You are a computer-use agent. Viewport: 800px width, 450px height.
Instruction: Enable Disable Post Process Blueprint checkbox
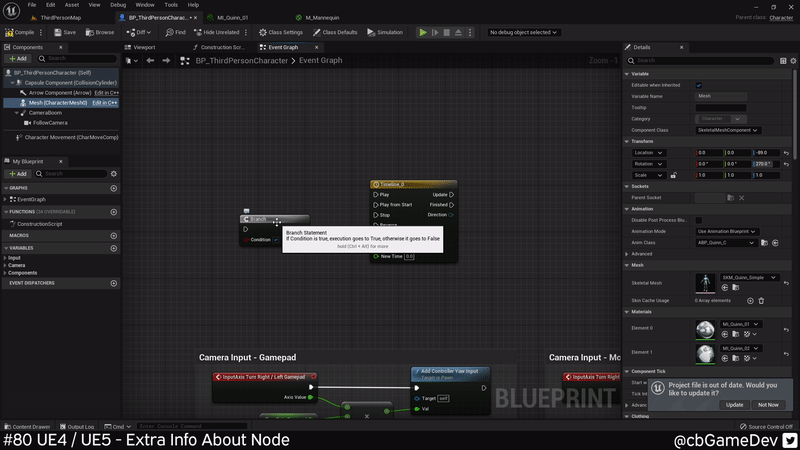click(x=699, y=220)
